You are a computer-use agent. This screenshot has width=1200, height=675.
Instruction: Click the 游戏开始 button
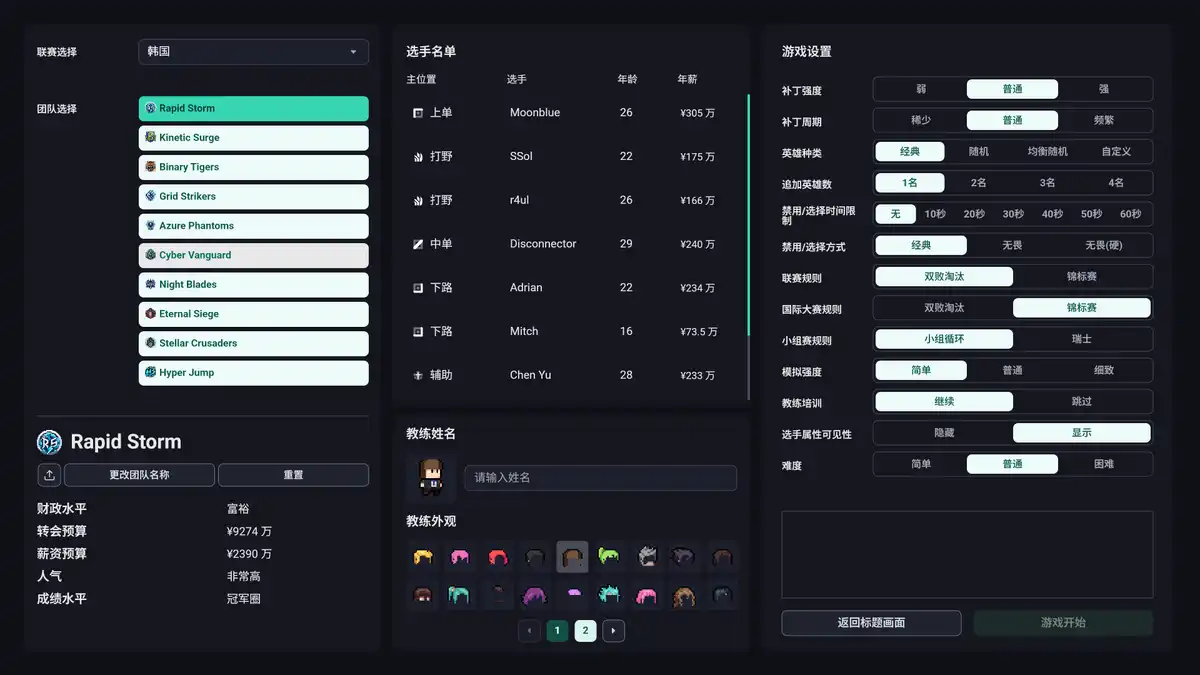click(x=1063, y=623)
